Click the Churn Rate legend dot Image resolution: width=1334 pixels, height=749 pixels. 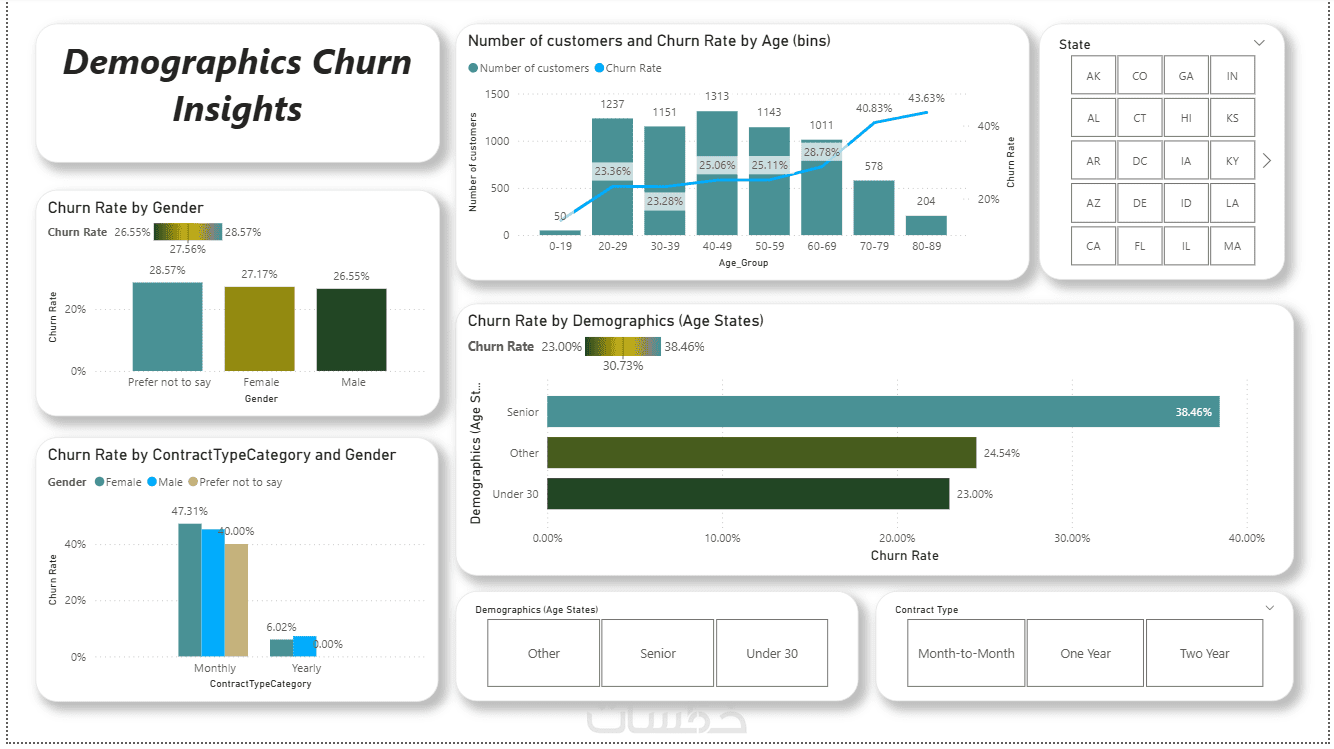(599, 69)
